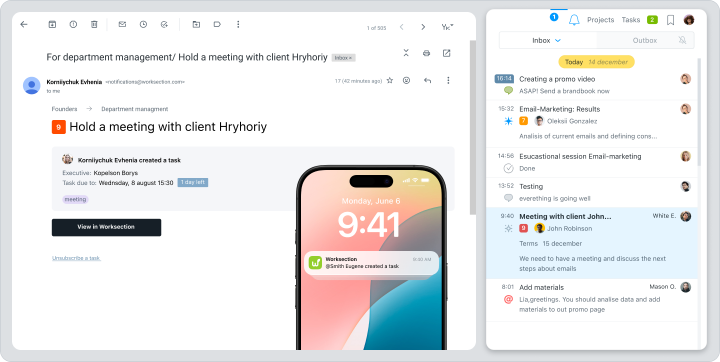Click the Unsubscribe a task link
This screenshot has height=362, width=720.
pos(76,258)
